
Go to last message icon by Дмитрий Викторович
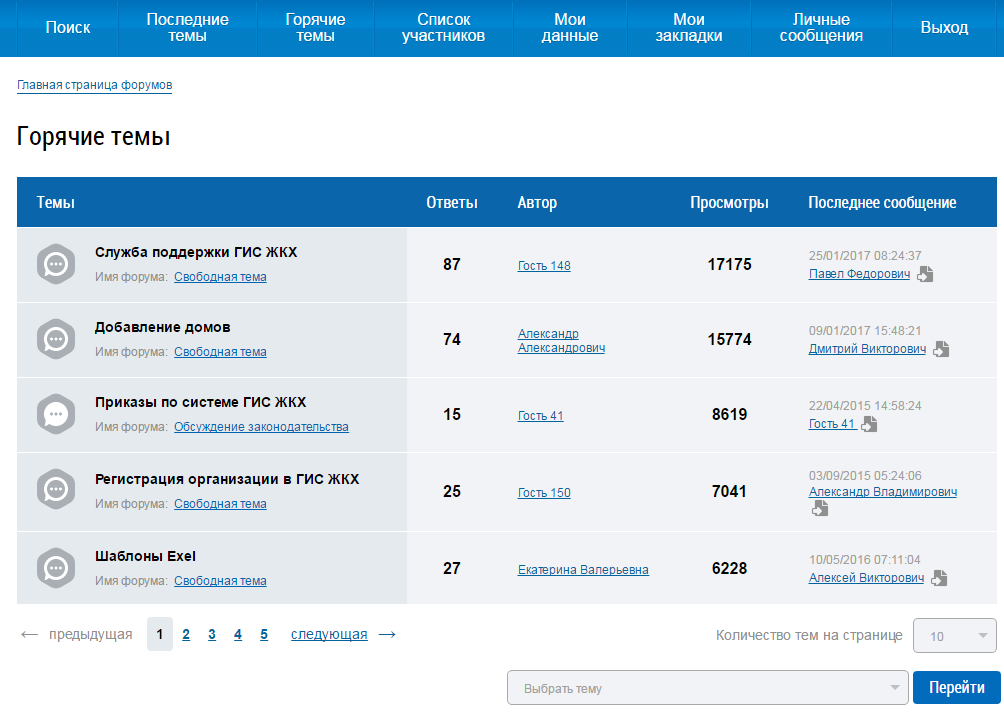941,350
